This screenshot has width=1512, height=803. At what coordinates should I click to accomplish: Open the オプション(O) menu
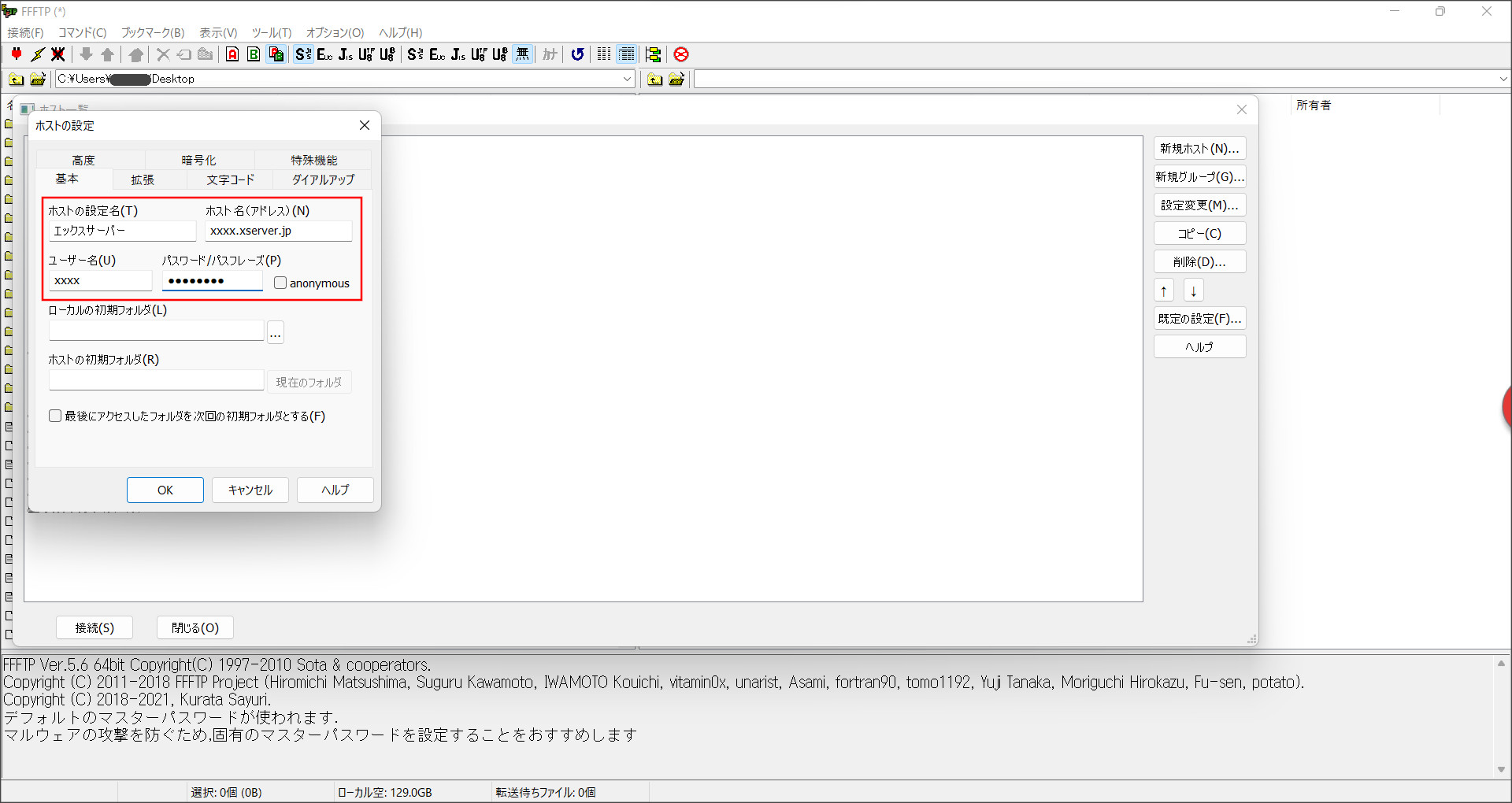tap(335, 32)
